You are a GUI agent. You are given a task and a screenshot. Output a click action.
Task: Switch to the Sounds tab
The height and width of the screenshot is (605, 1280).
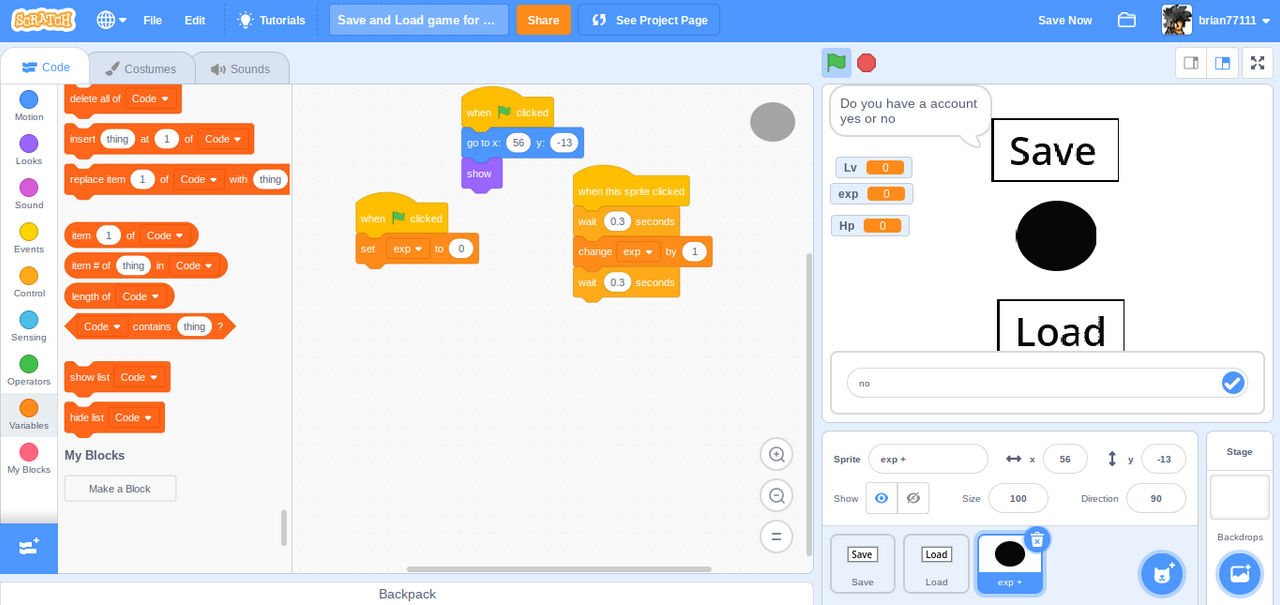[x=240, y=69]
